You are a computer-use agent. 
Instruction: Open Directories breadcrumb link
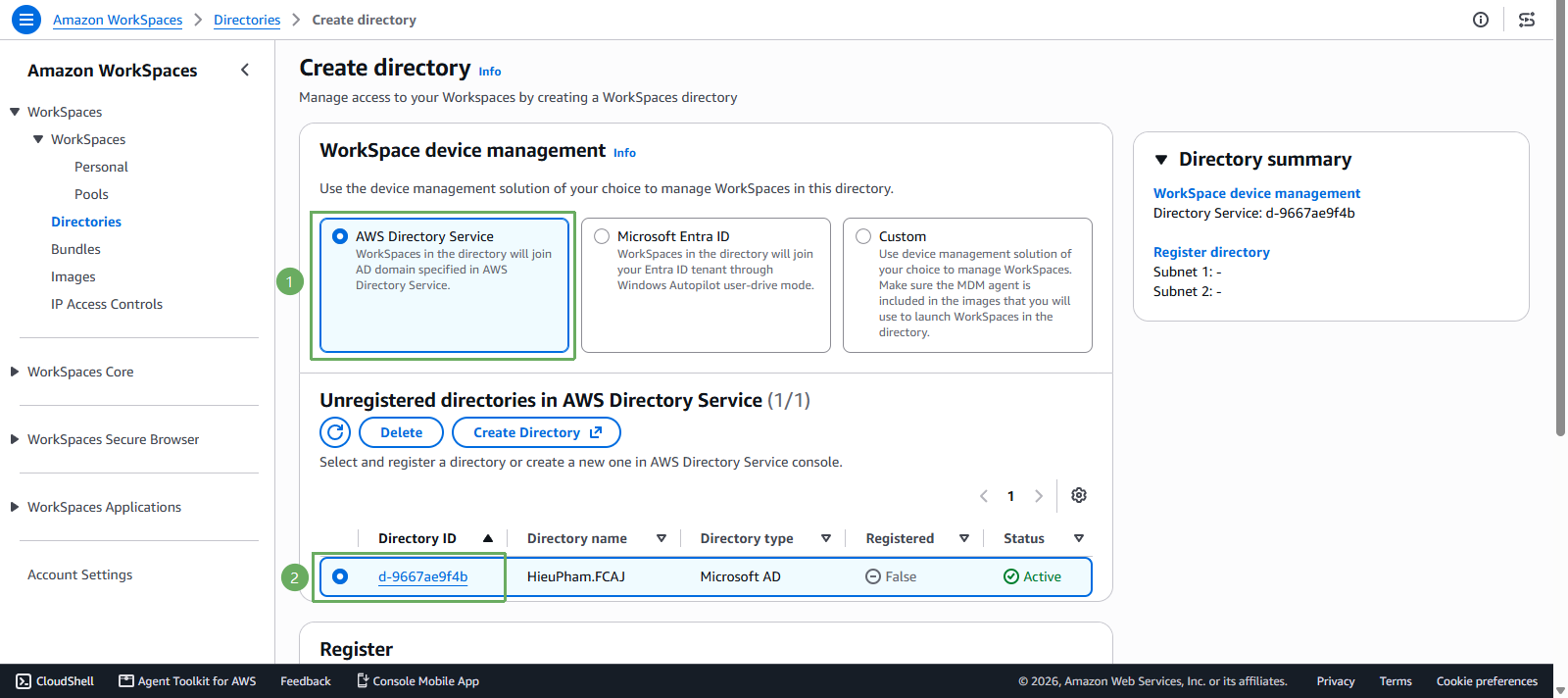coord(247,20)
